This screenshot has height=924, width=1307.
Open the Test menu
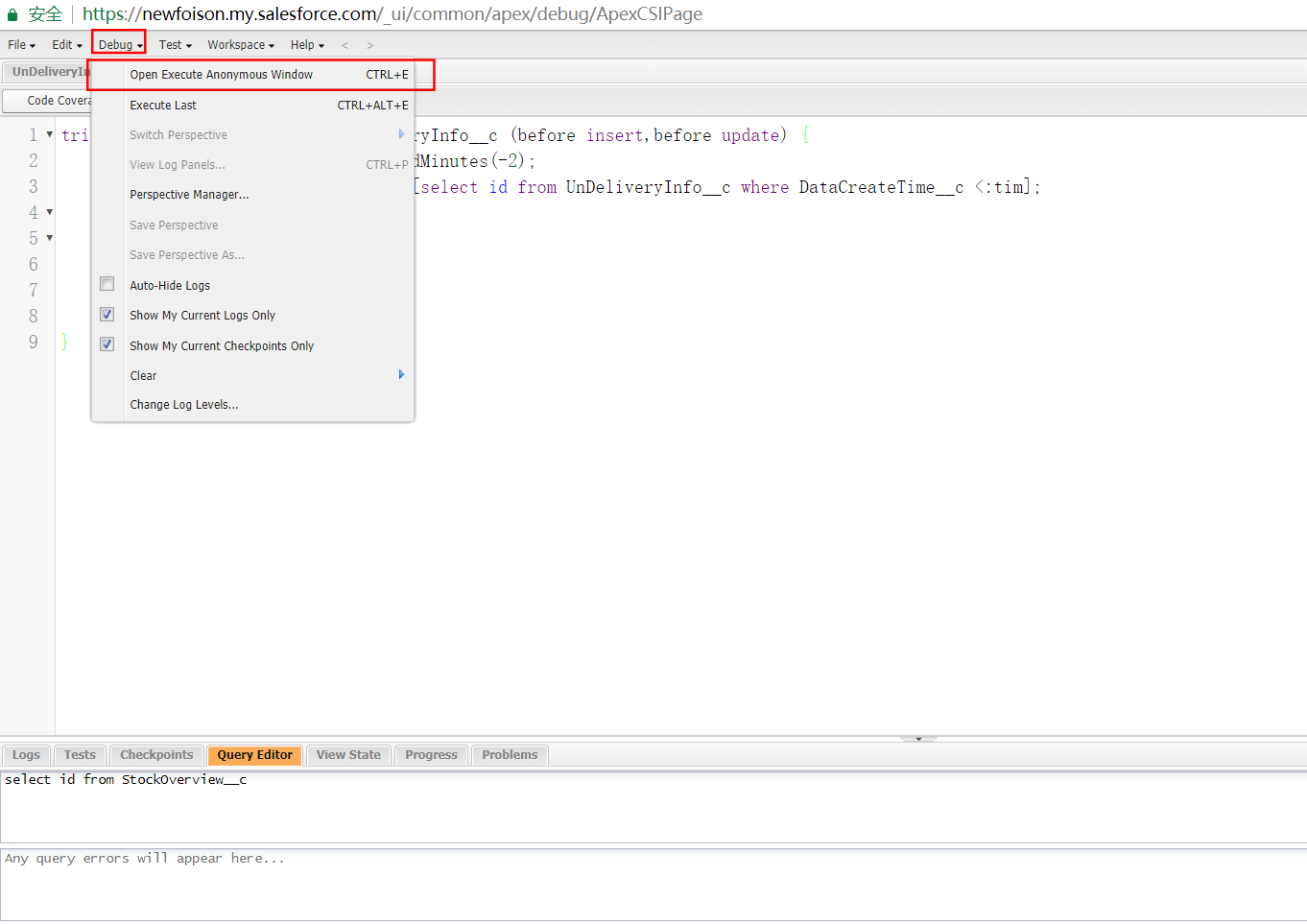(x=176, y=45)
